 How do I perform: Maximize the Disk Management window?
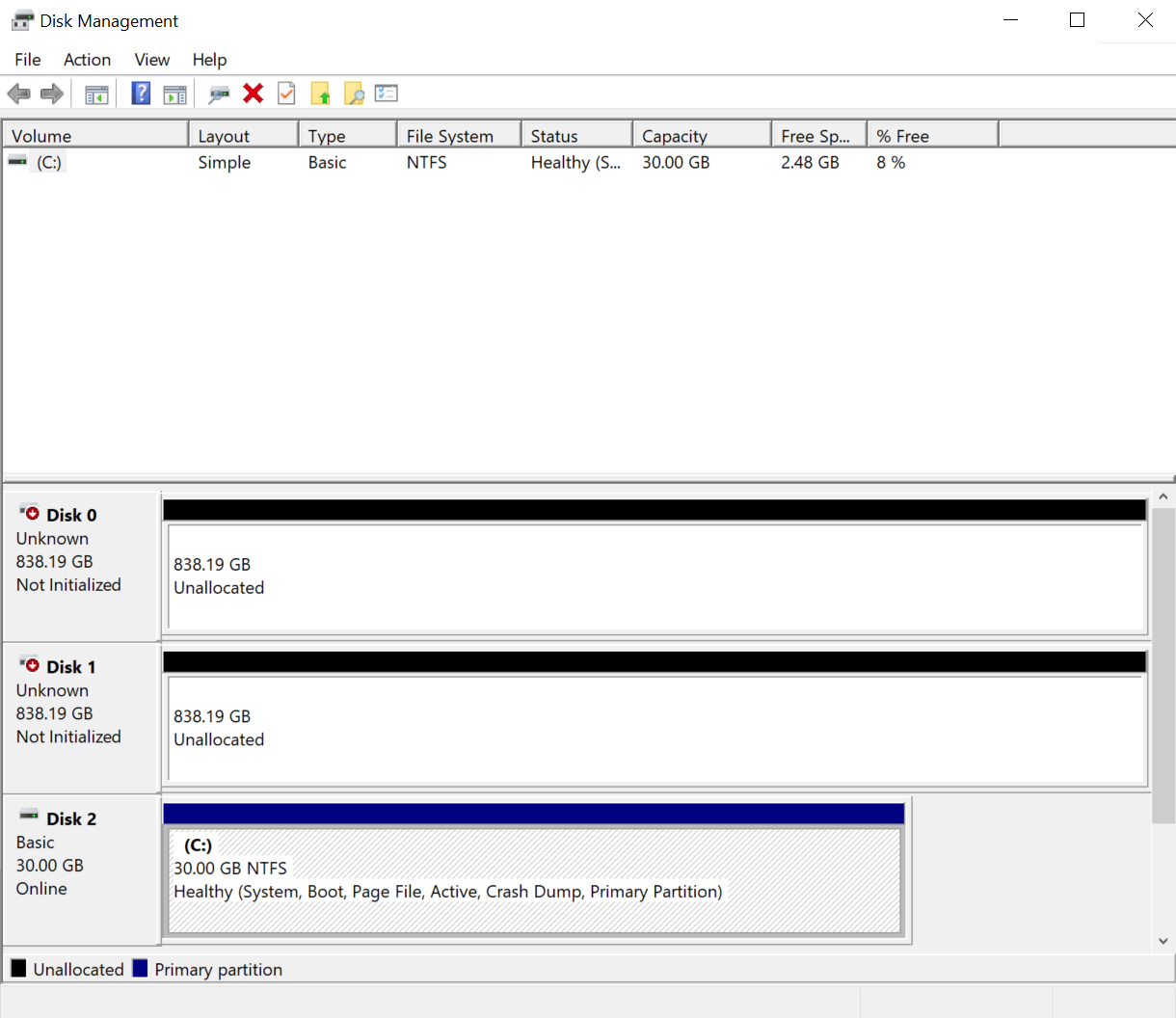1078,20
